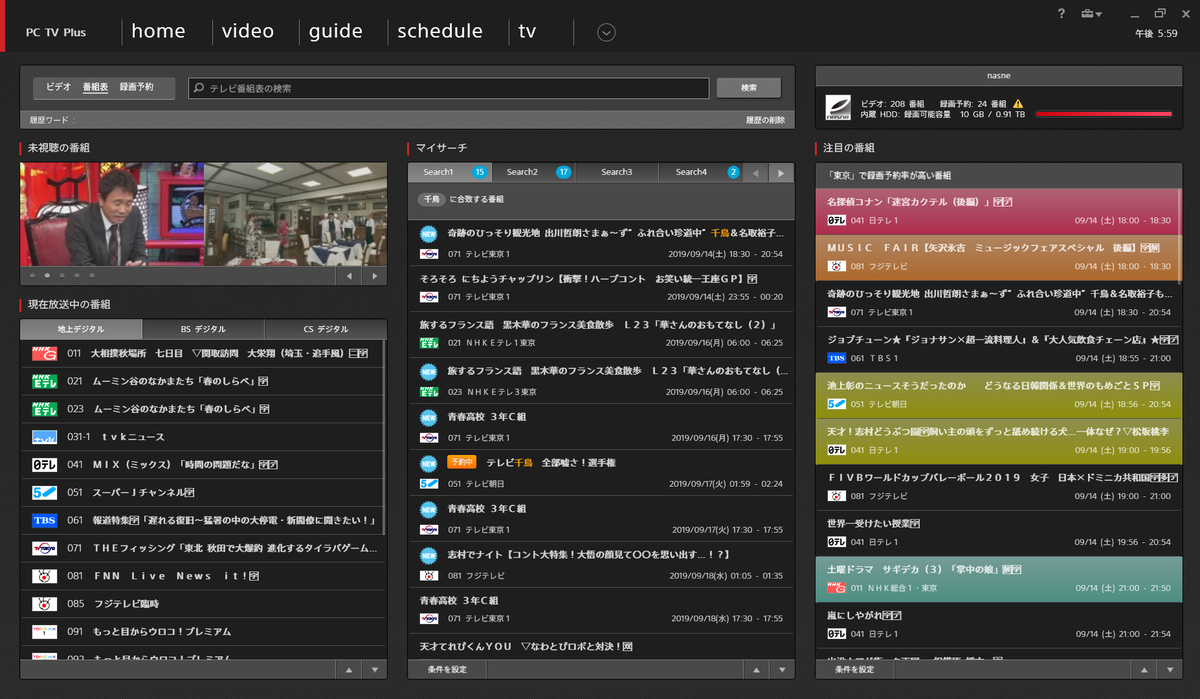Click Fuji TV logo in FNN Live News row

[45, 576]
